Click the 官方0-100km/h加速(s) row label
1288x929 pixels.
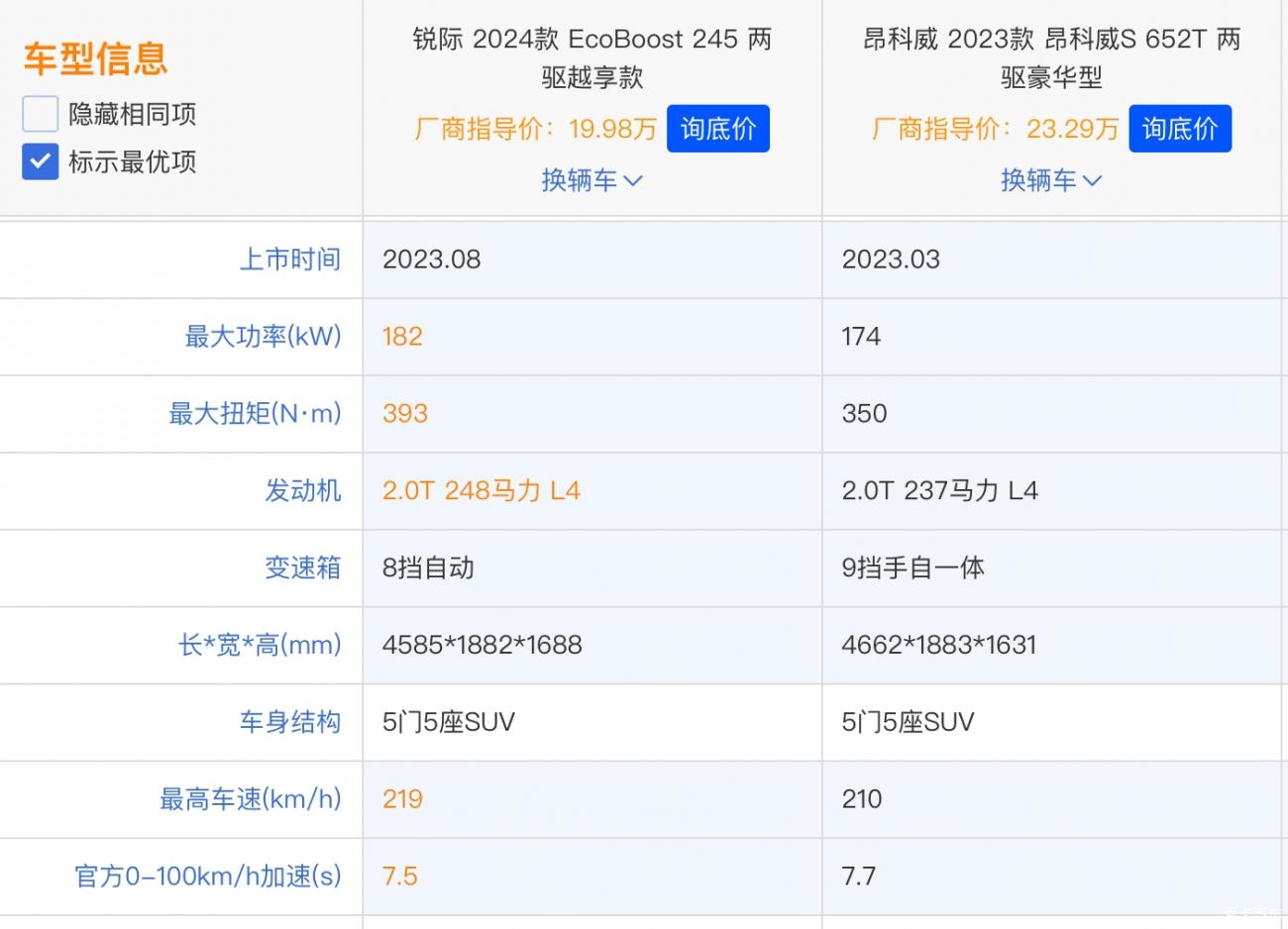tap(208, 877)
